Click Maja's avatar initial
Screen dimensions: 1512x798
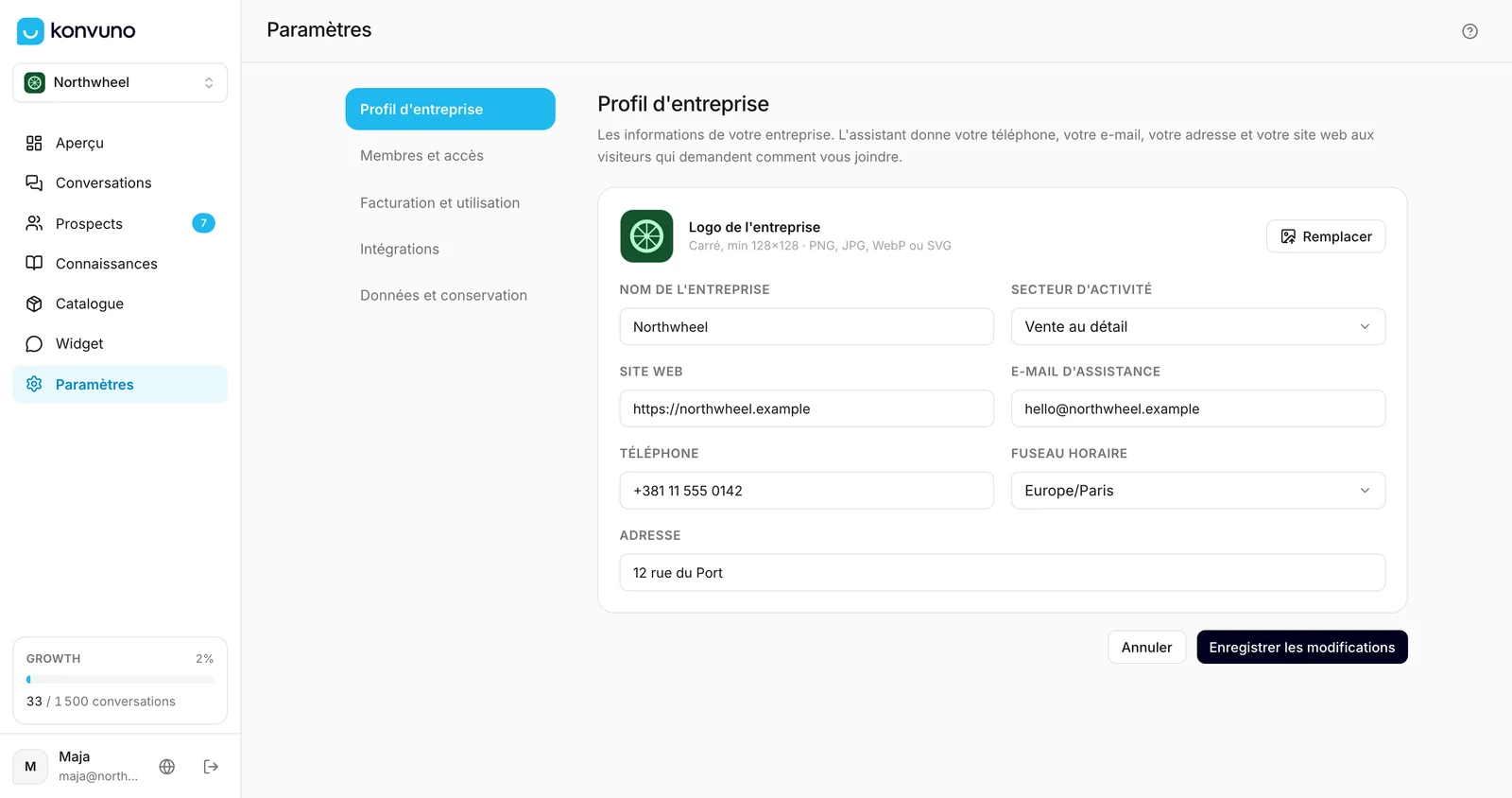(30, 767)
